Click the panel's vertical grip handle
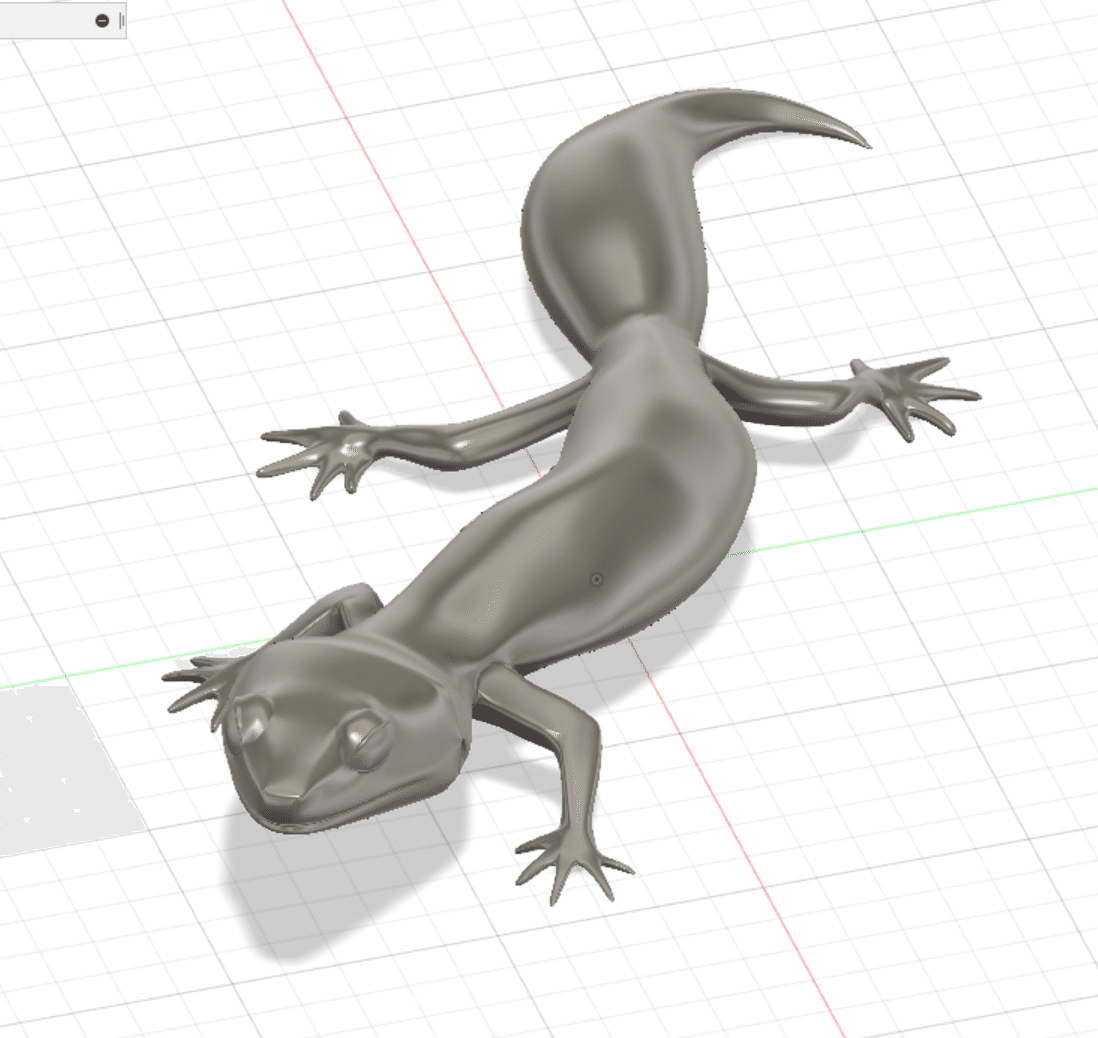This screenshot has width=1098, height=1038. [122, 21]
